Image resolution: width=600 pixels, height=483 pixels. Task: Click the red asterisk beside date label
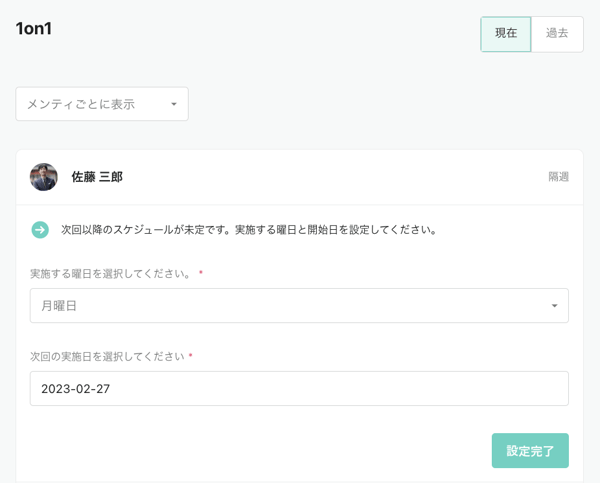[190, 356]
